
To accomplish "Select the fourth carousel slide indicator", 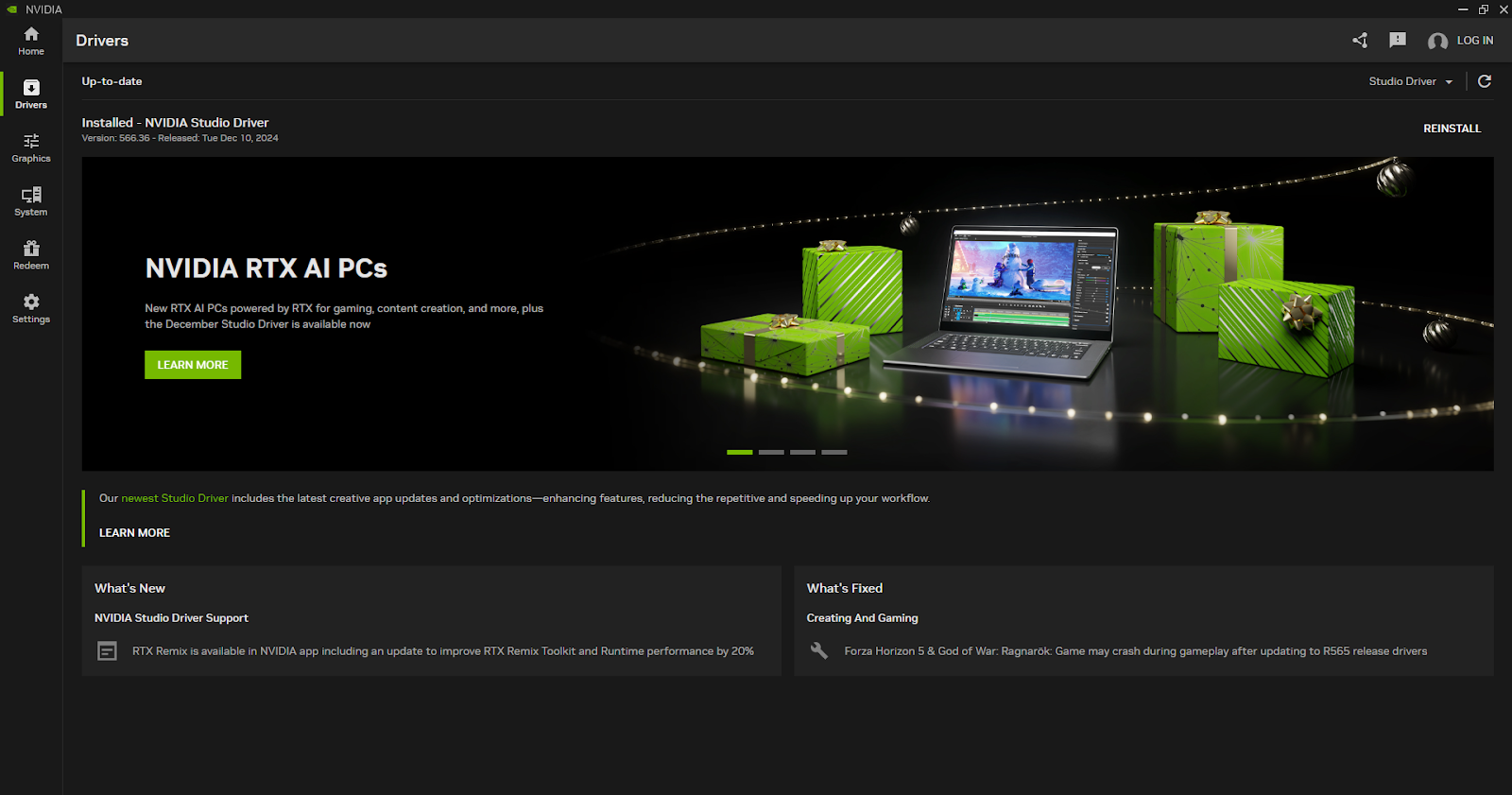I will 834,452.
